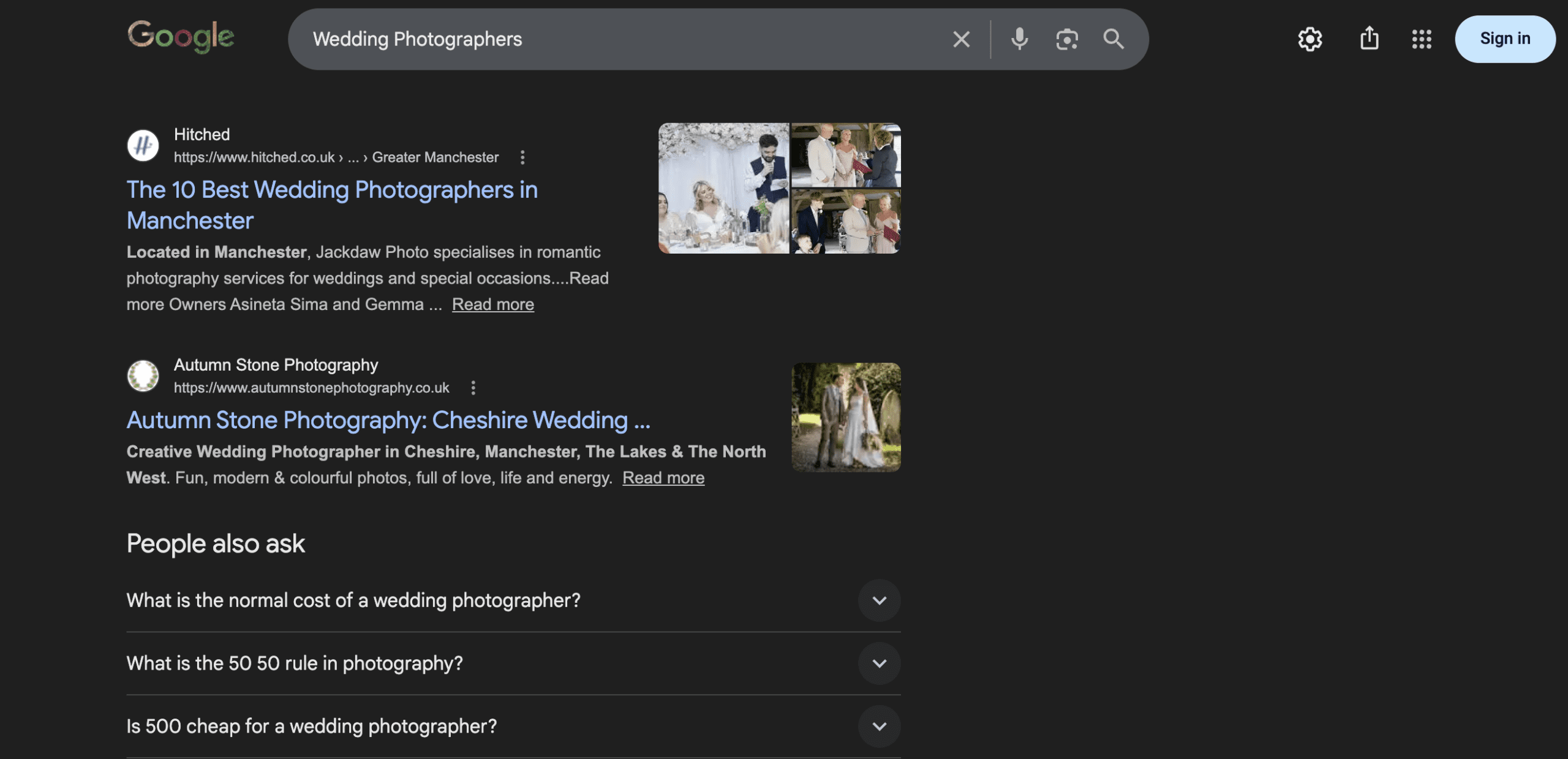This screenshot has width=1568, height=759.
Task: Expand 'Is 500 cheap for a wedding photographer?'
Action: [513, 727]
